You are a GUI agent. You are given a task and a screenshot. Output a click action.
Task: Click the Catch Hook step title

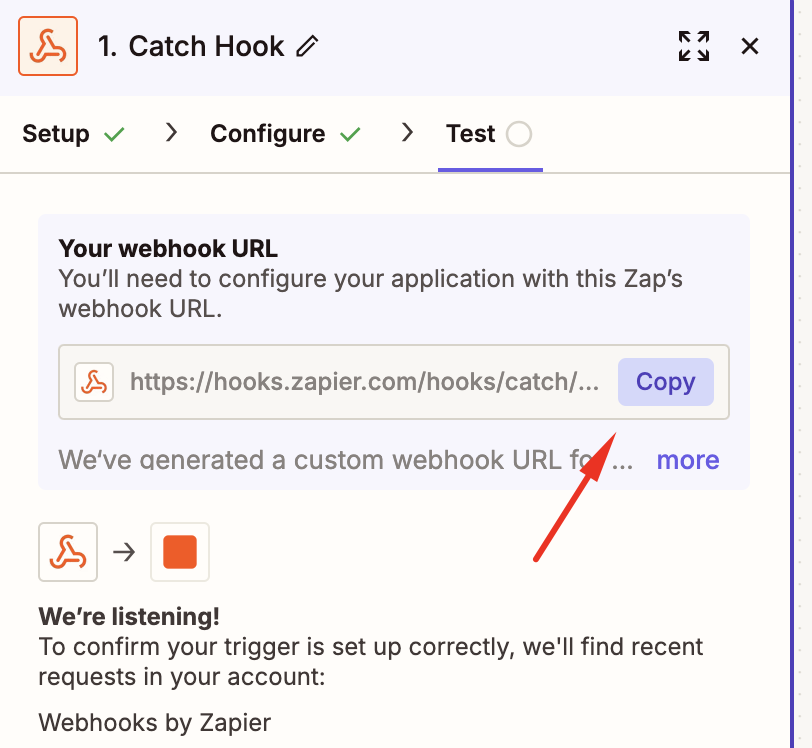pyautogui.click(x=191, y=46)
